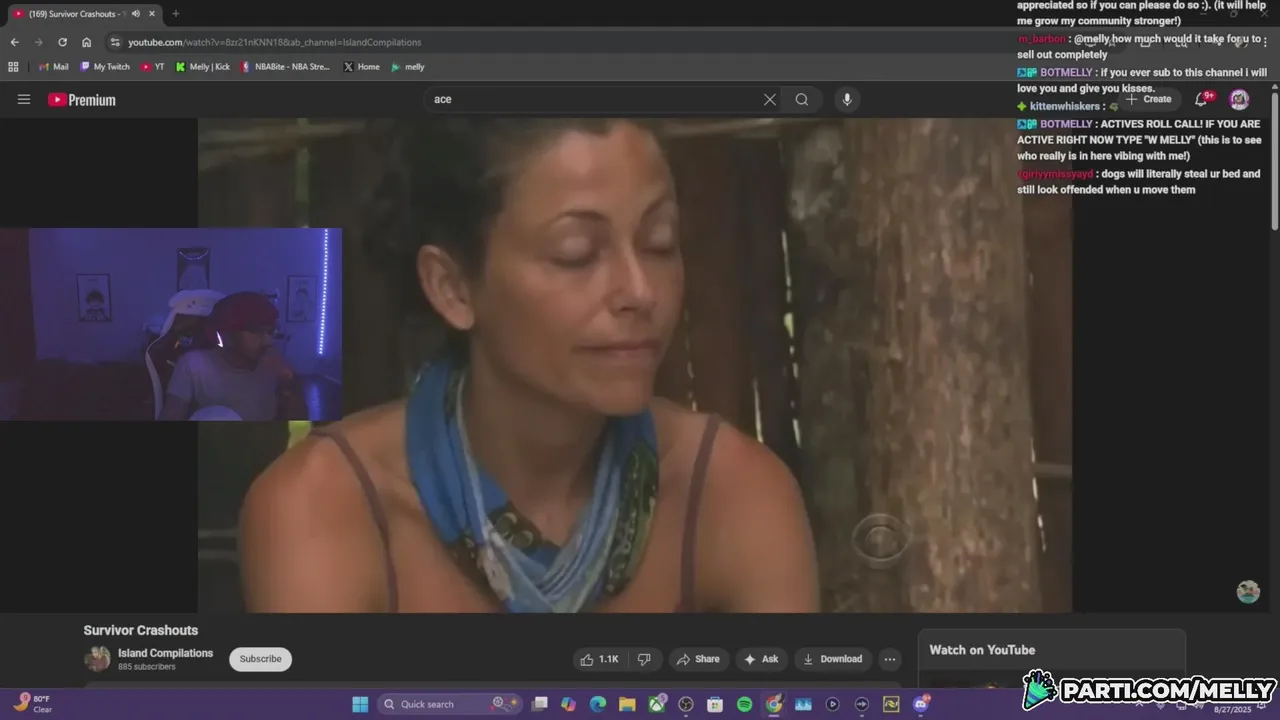Click the Watch on YouTube panel heading
The image size is (1280, 720).
pyautogui.click(x=982, y=650)
